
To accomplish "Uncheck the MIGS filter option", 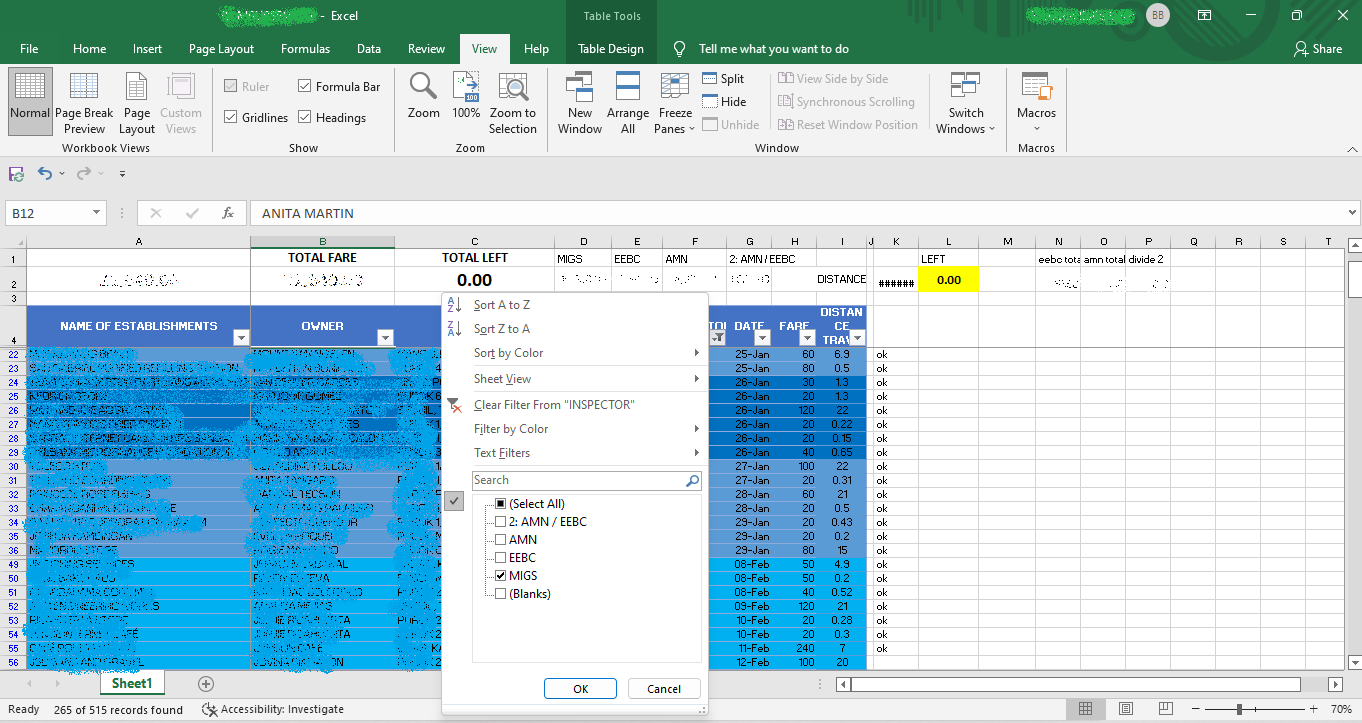I will tap(500, 576).
